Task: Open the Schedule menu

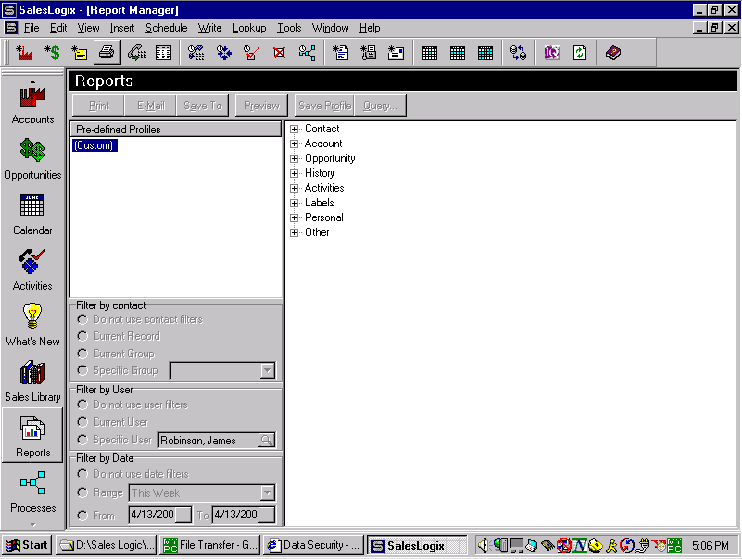Action: tap(166, 28)
